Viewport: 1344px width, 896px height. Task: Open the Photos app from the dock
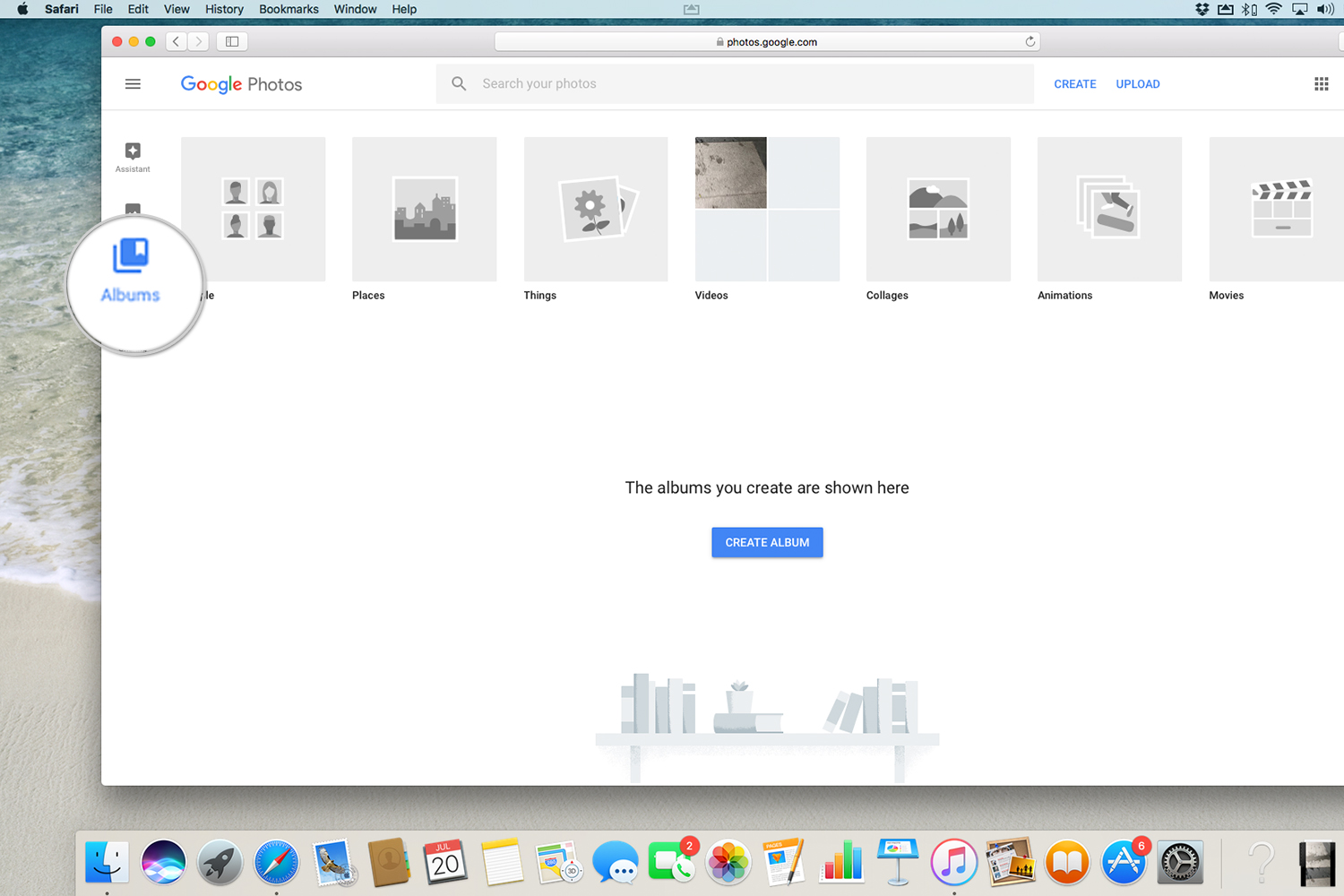coord(728,863)
